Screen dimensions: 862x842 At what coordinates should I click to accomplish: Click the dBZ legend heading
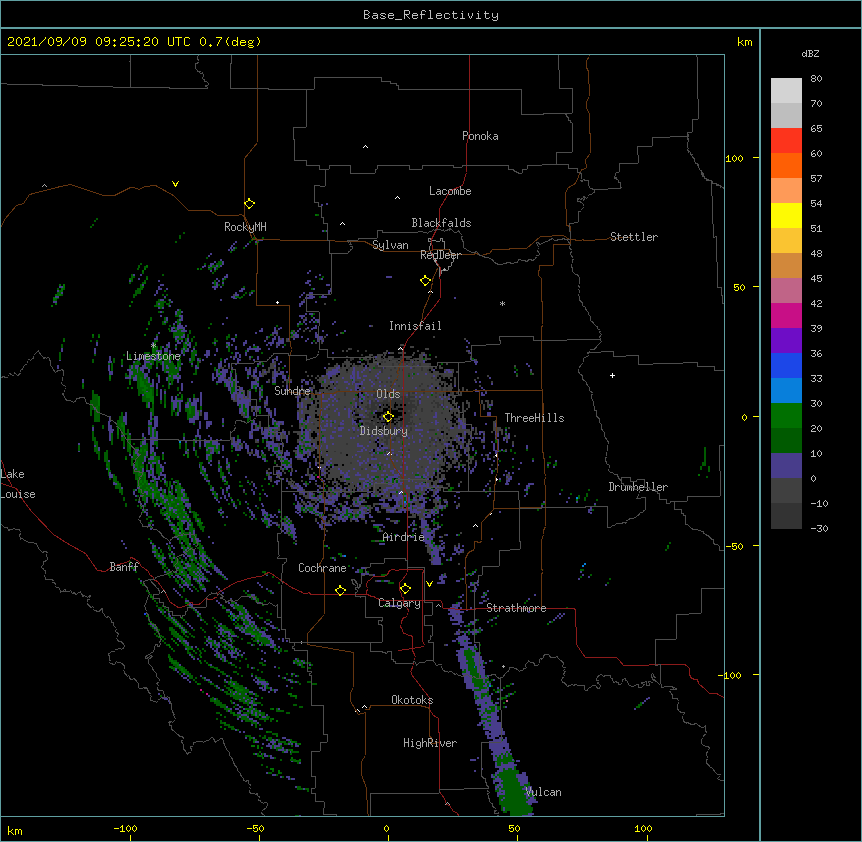[810, 53]
